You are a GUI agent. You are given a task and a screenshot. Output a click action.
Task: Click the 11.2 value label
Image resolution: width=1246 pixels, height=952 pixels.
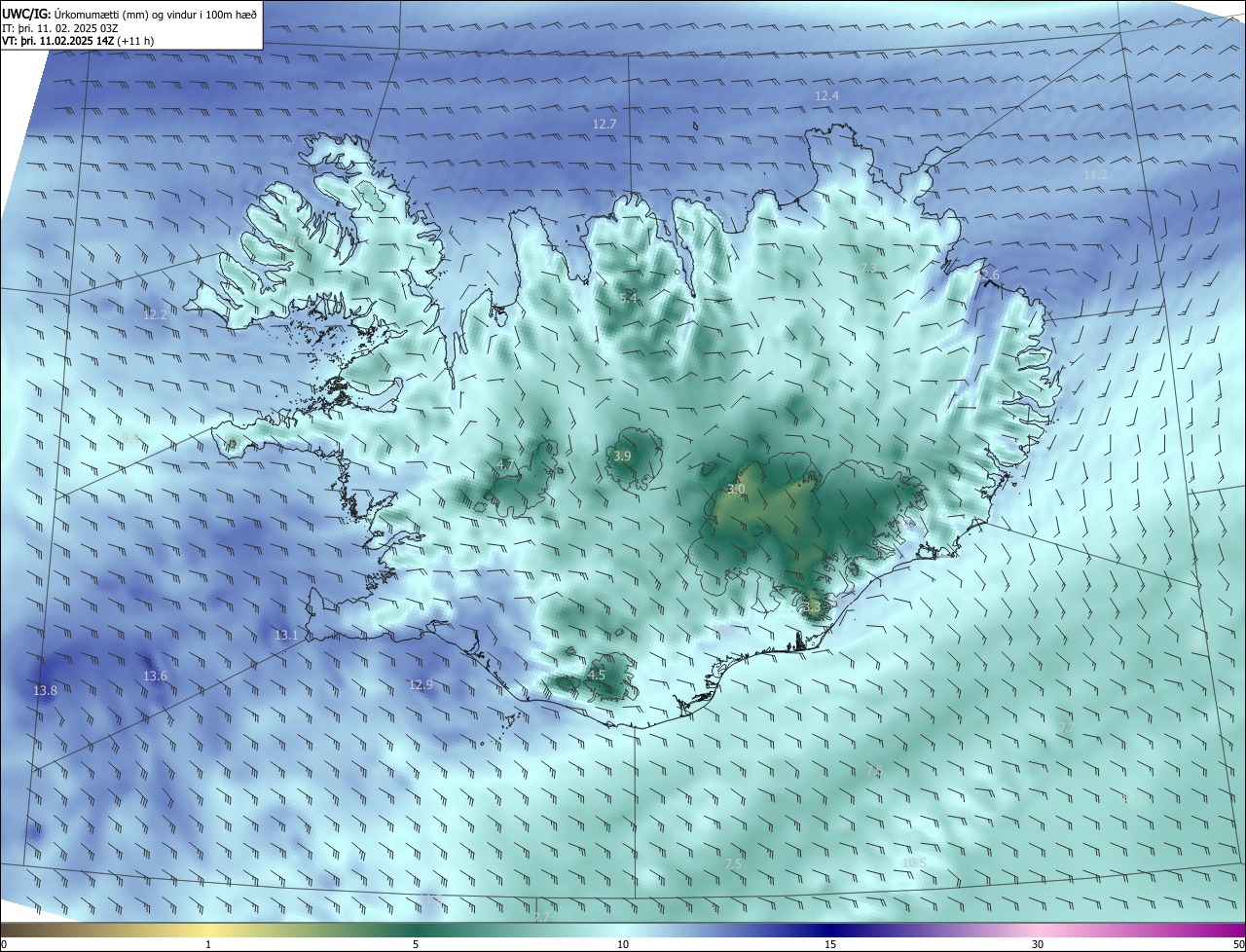tap(1095, 174)
